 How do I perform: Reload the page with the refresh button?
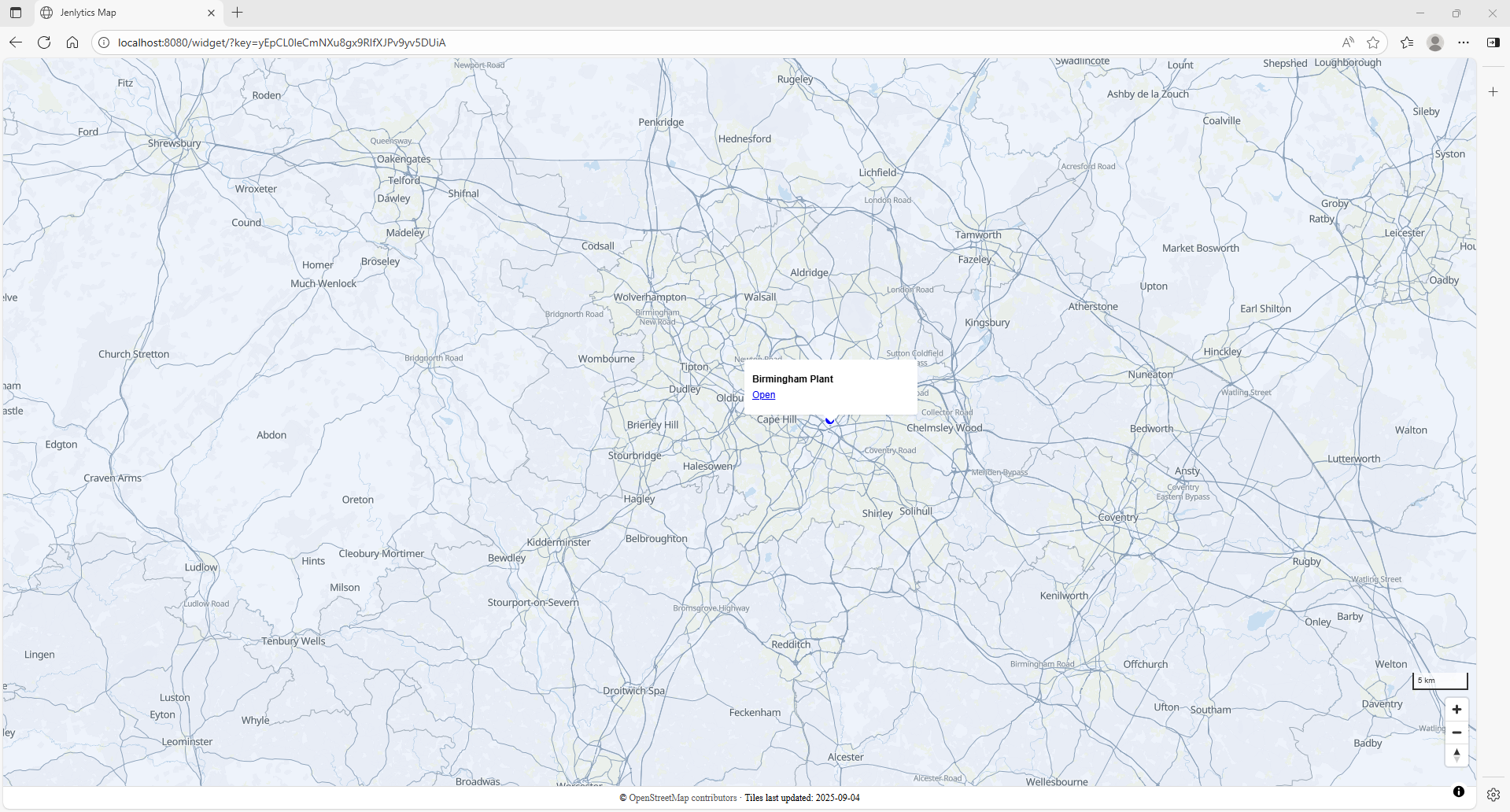[x=44, y=42]
